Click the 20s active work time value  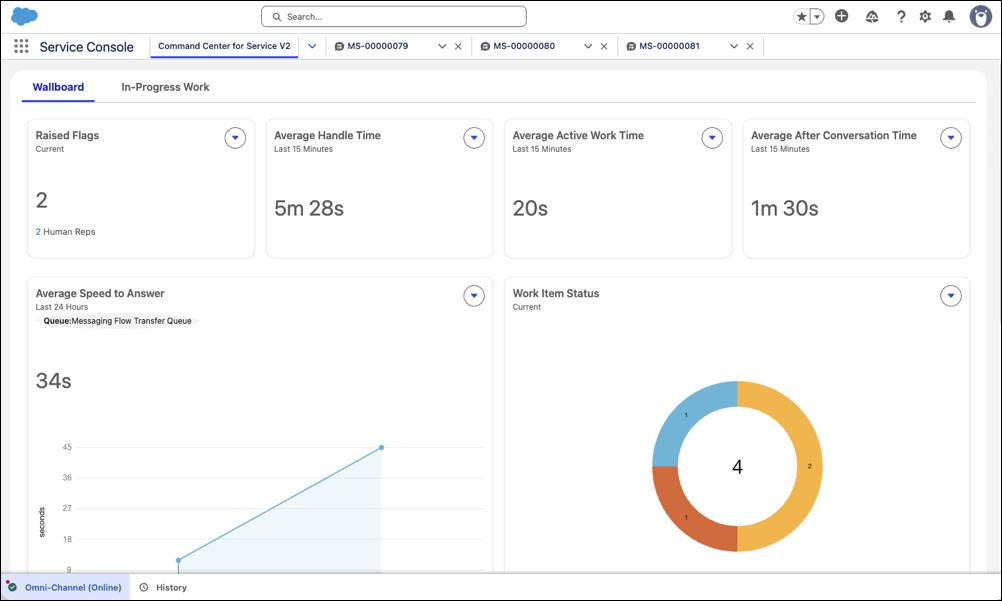click(530, 208)
